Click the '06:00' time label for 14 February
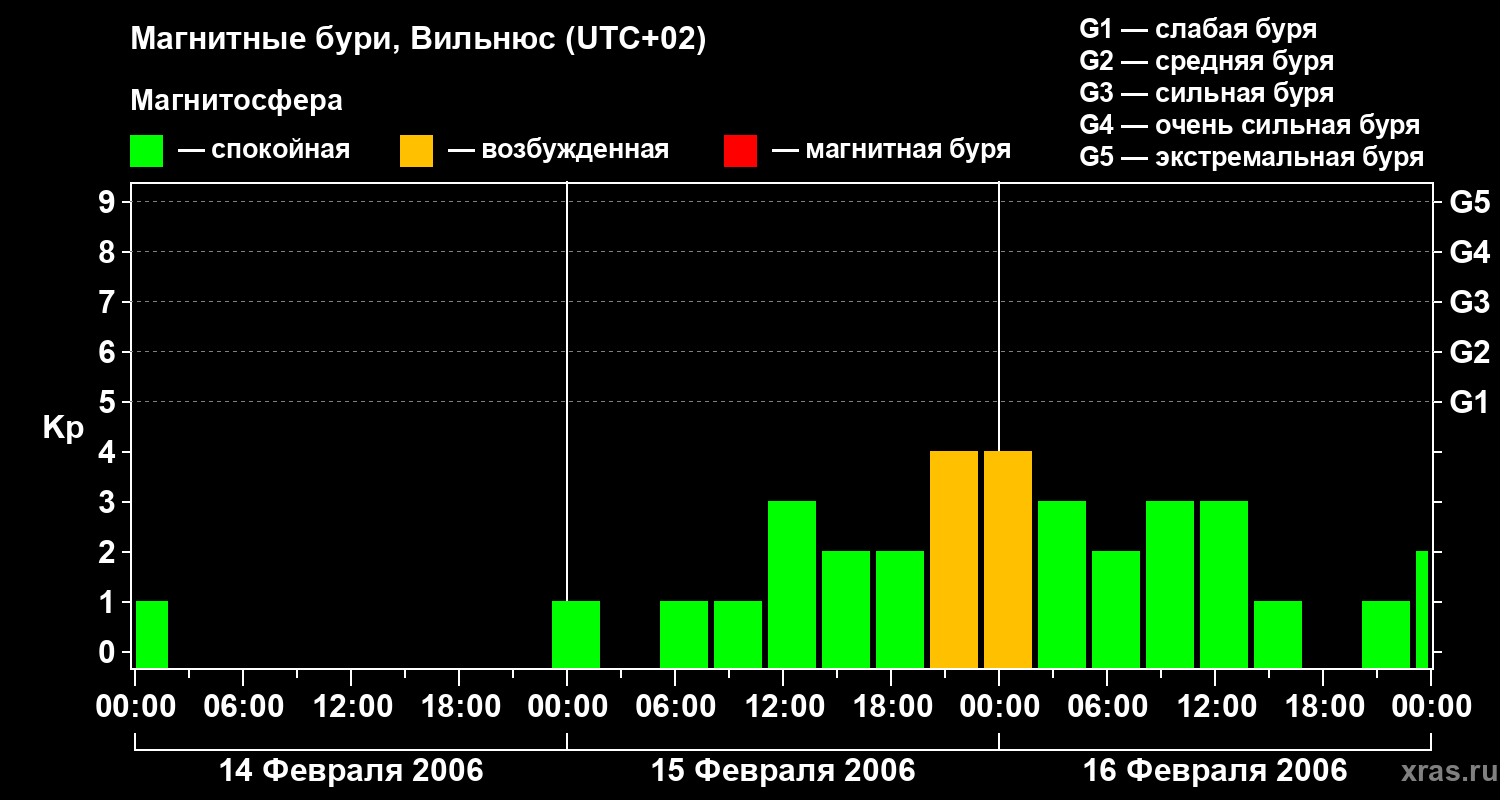This screenshot has width=1500, height=800. click(243, 707)
